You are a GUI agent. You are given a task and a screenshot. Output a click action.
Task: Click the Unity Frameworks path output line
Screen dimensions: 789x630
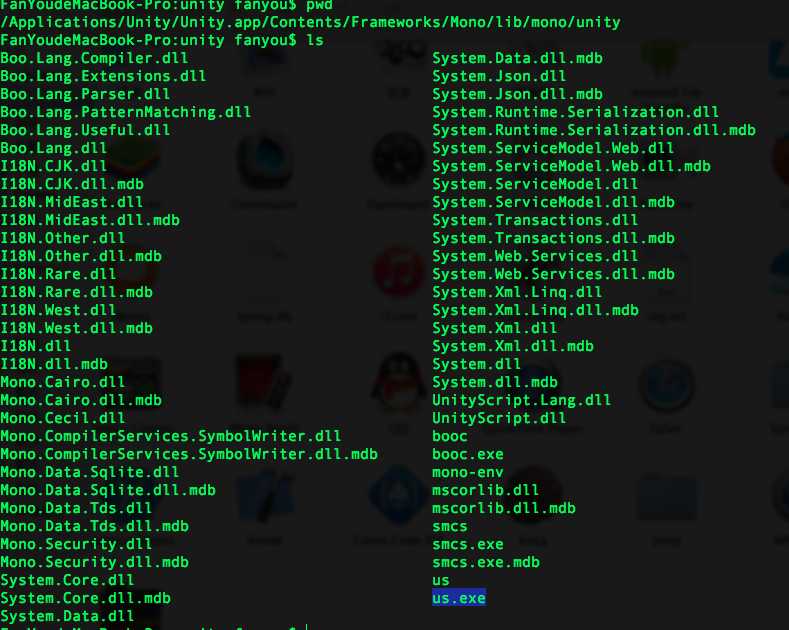pos(310,23)
